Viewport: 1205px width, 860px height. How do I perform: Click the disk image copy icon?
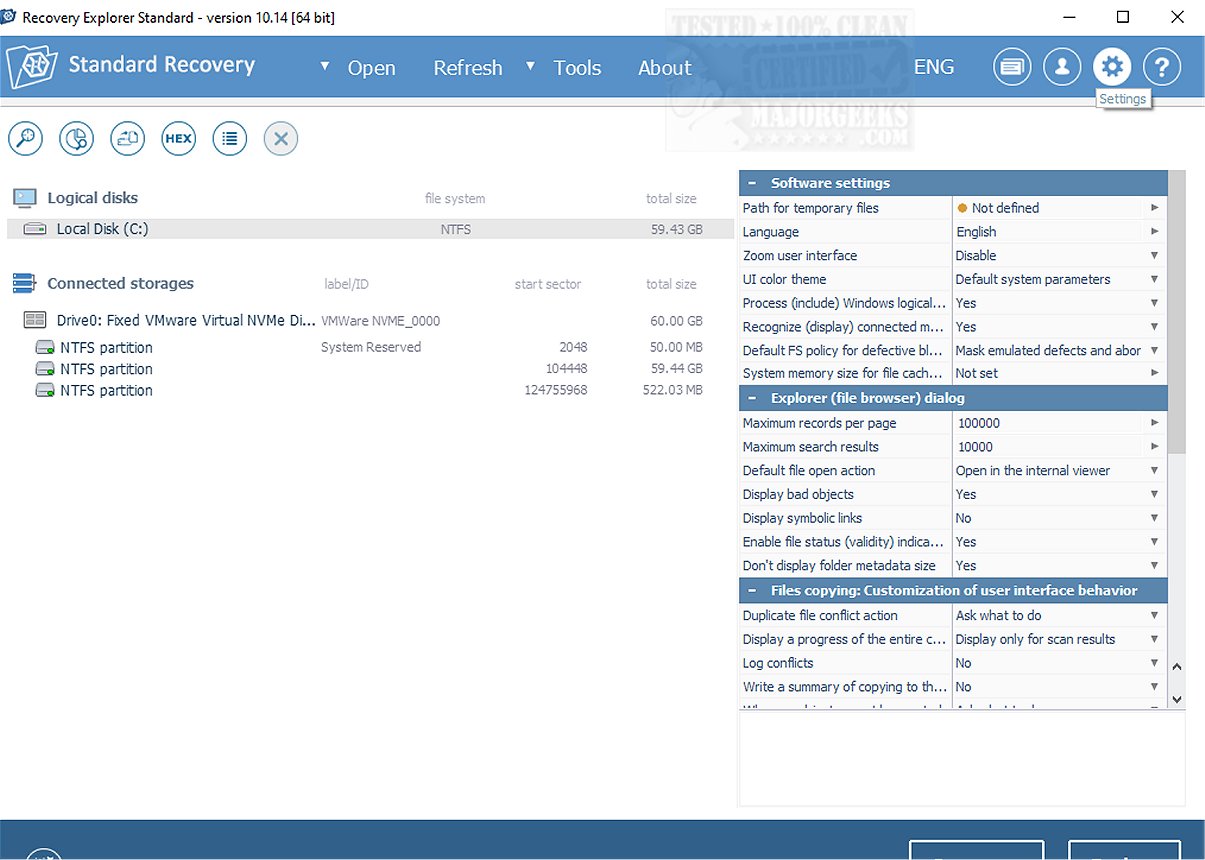pos(128,139)
